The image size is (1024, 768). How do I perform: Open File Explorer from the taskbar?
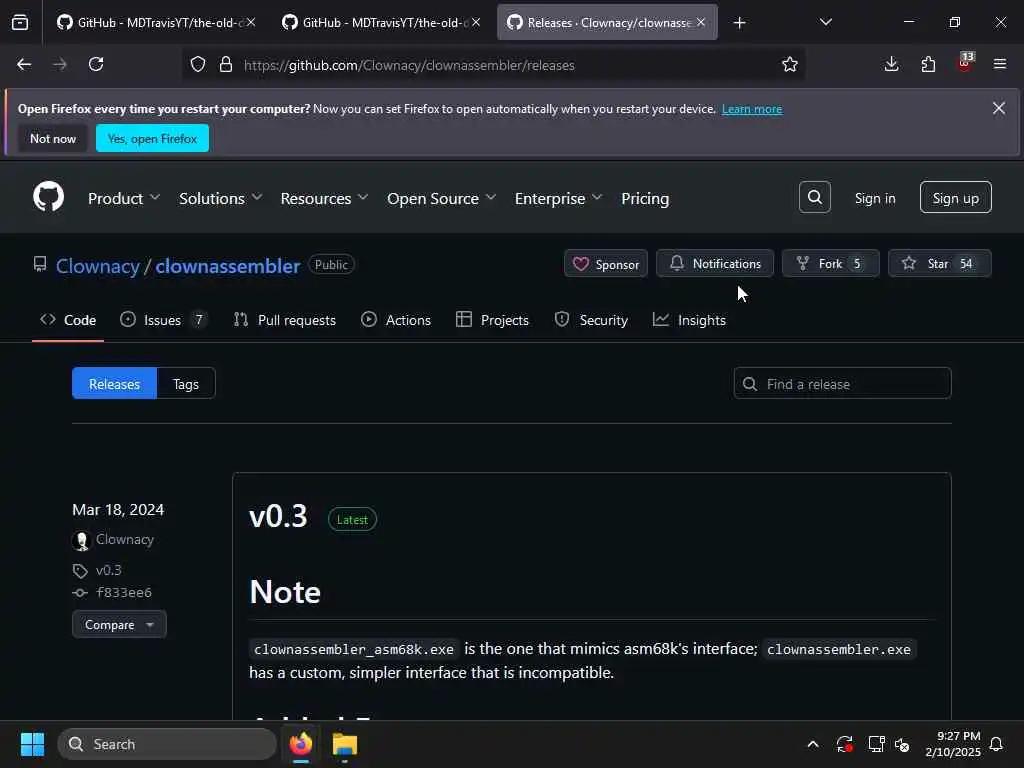tap(344, 744)
